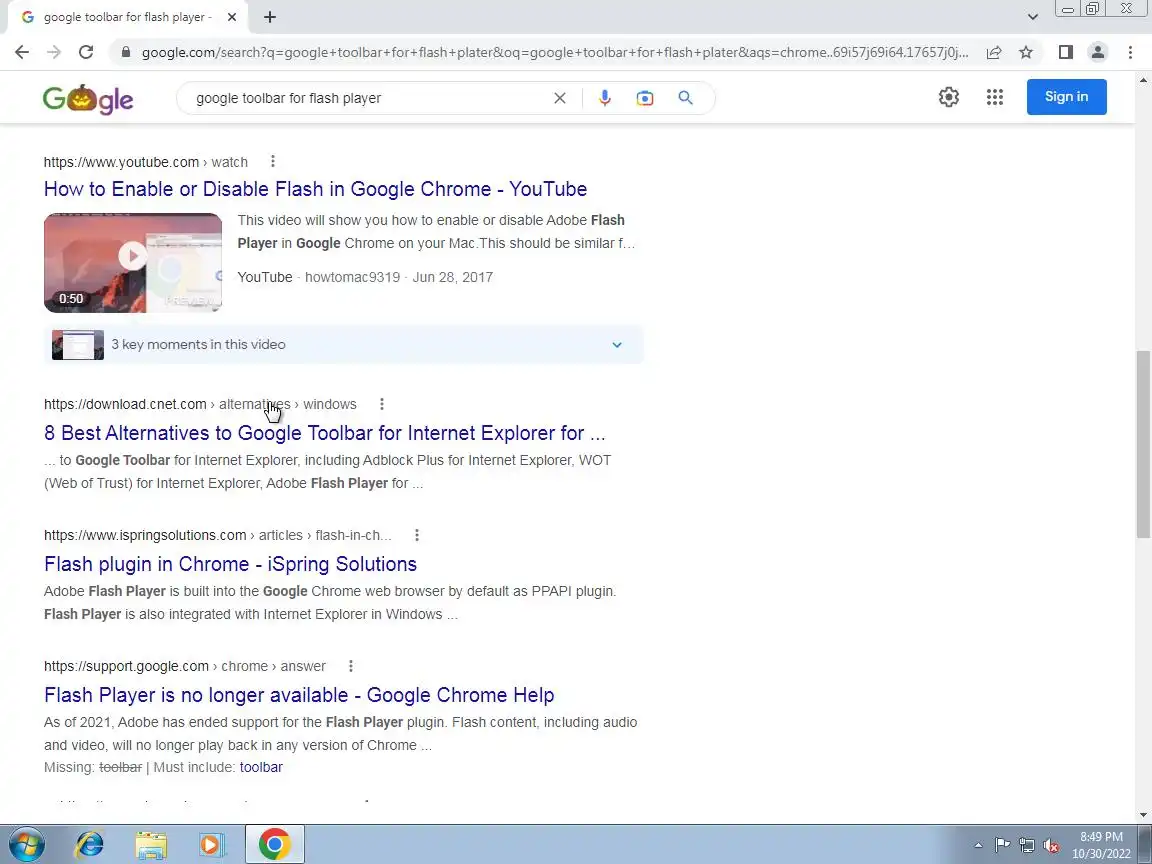Click the scrollbar up arrow
Image resolution: width=1152 pixels, height=864 pixels.
click(1143, 79)
